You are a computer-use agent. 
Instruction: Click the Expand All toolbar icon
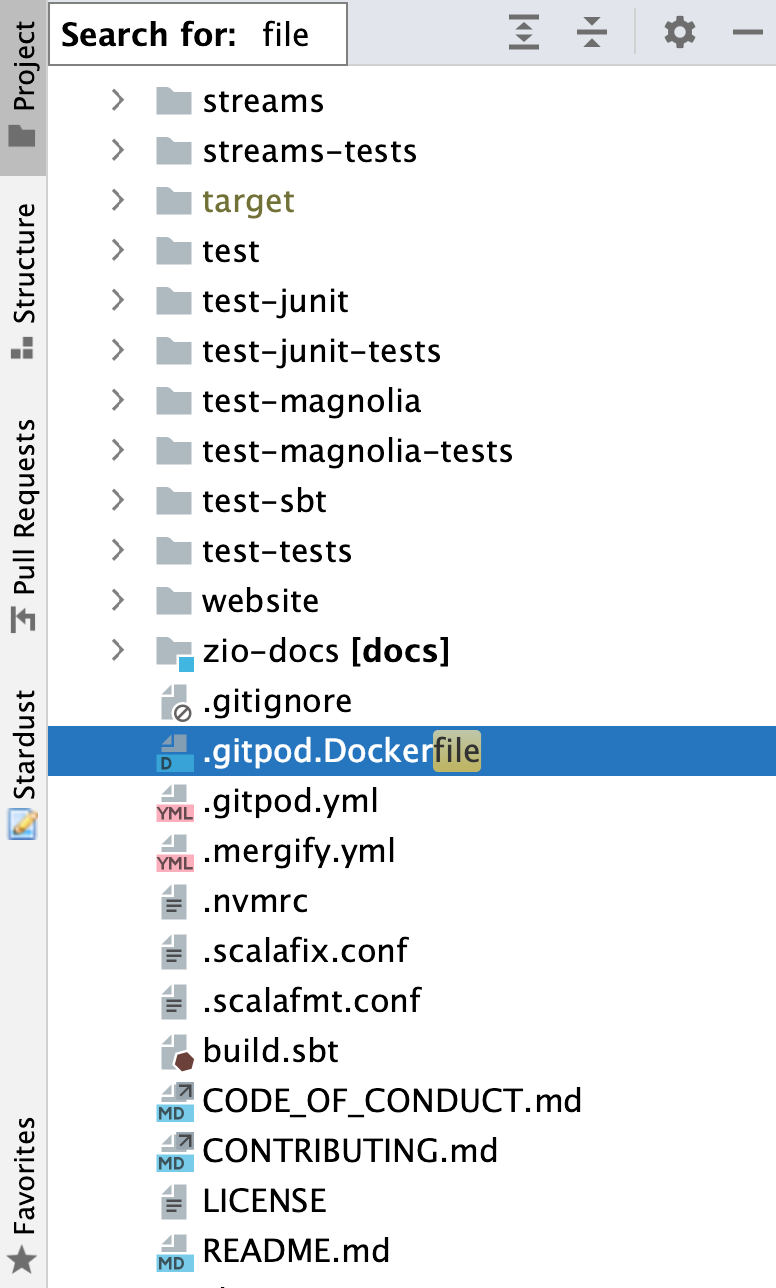coord(524,35)
